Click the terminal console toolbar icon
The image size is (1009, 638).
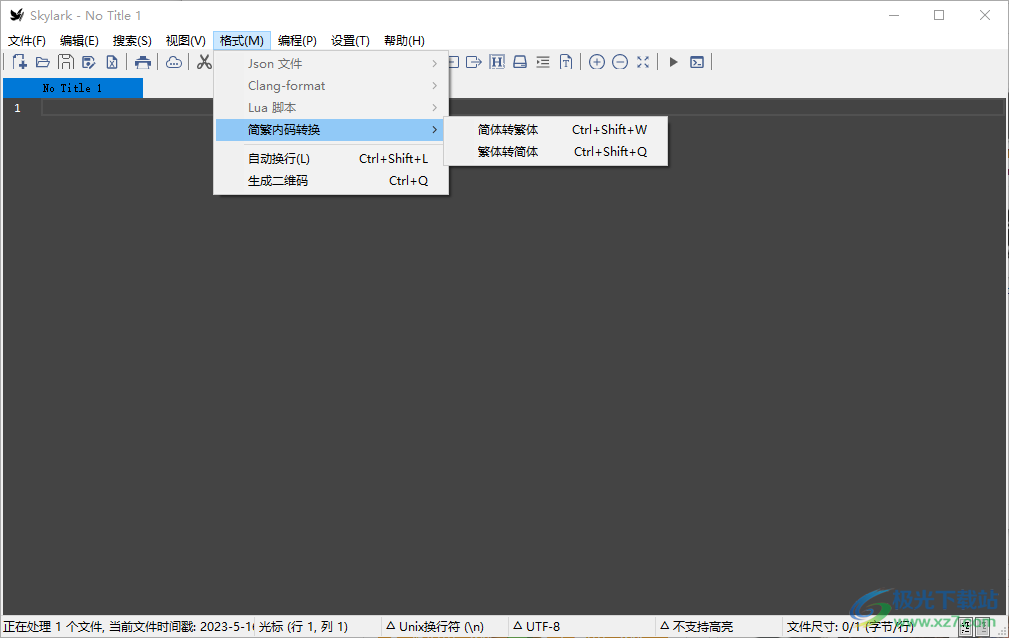pos(697,62)
